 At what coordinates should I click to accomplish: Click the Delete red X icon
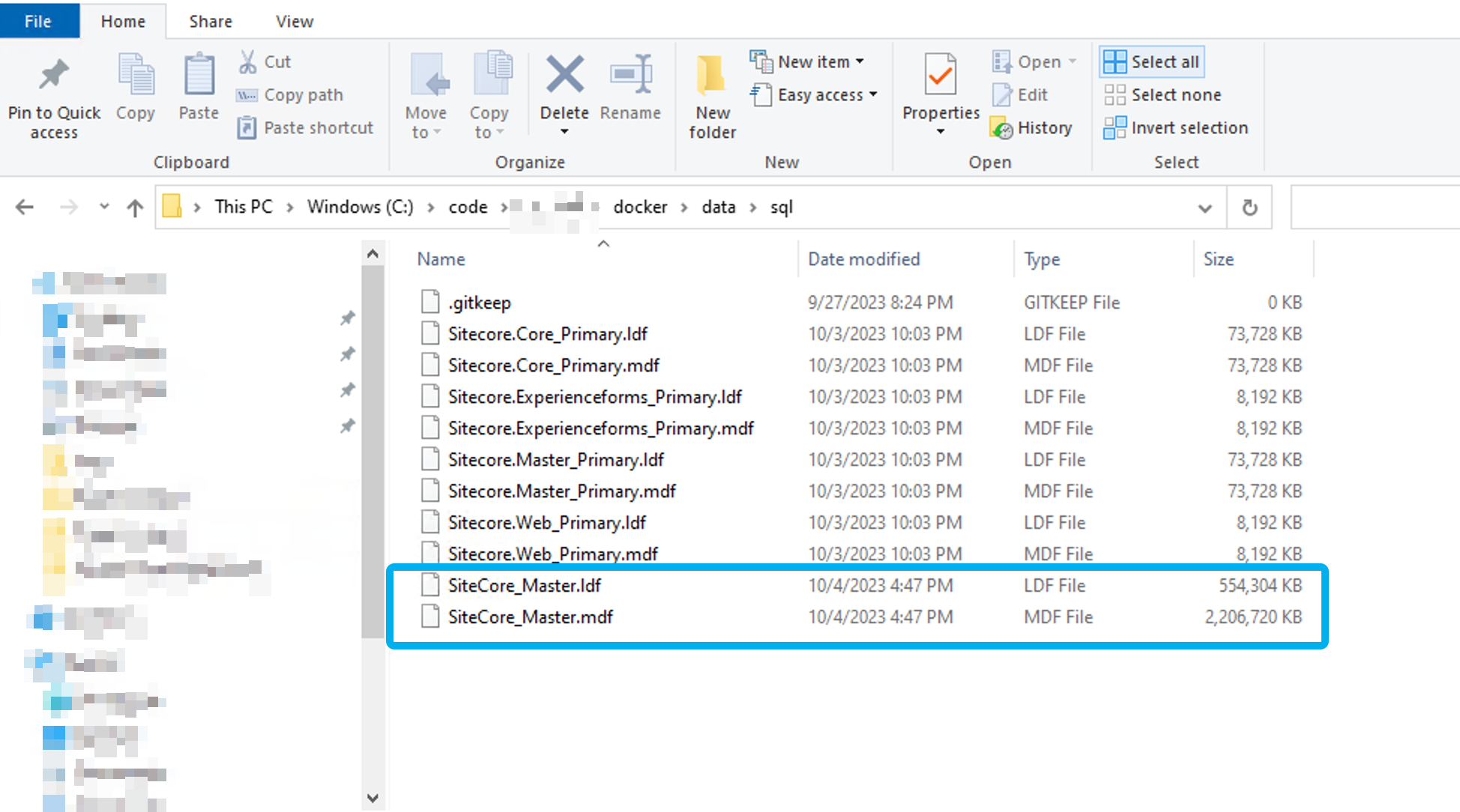[564, 74]
